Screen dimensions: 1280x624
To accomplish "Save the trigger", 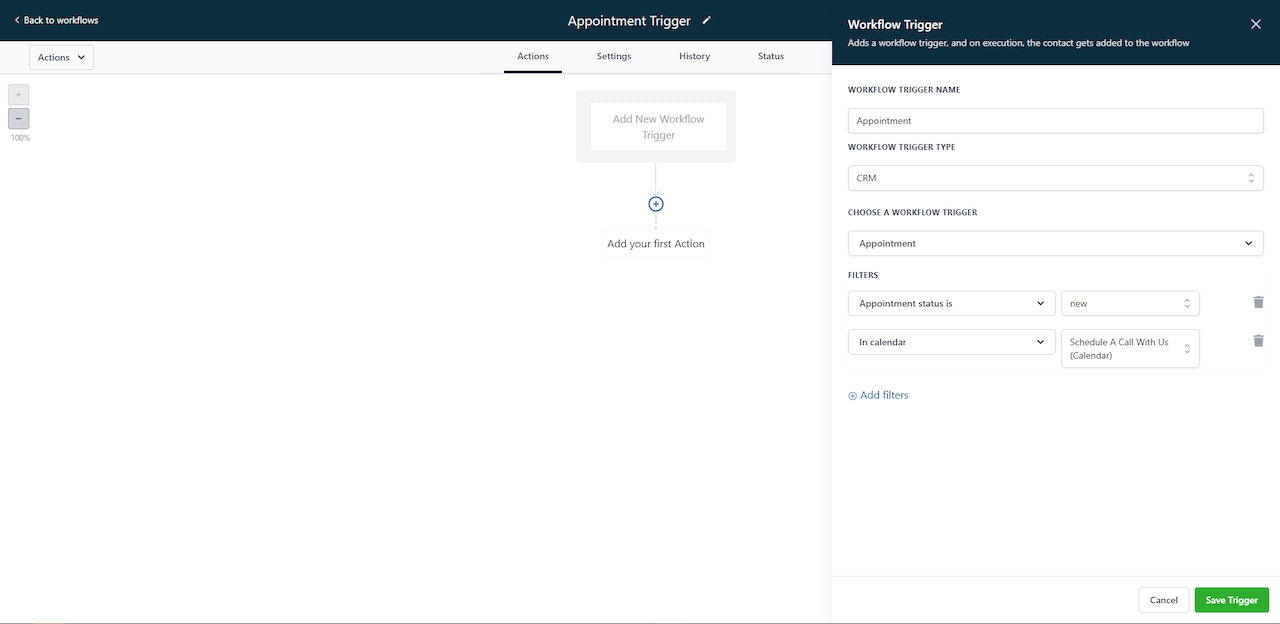I will [1232, 600].
